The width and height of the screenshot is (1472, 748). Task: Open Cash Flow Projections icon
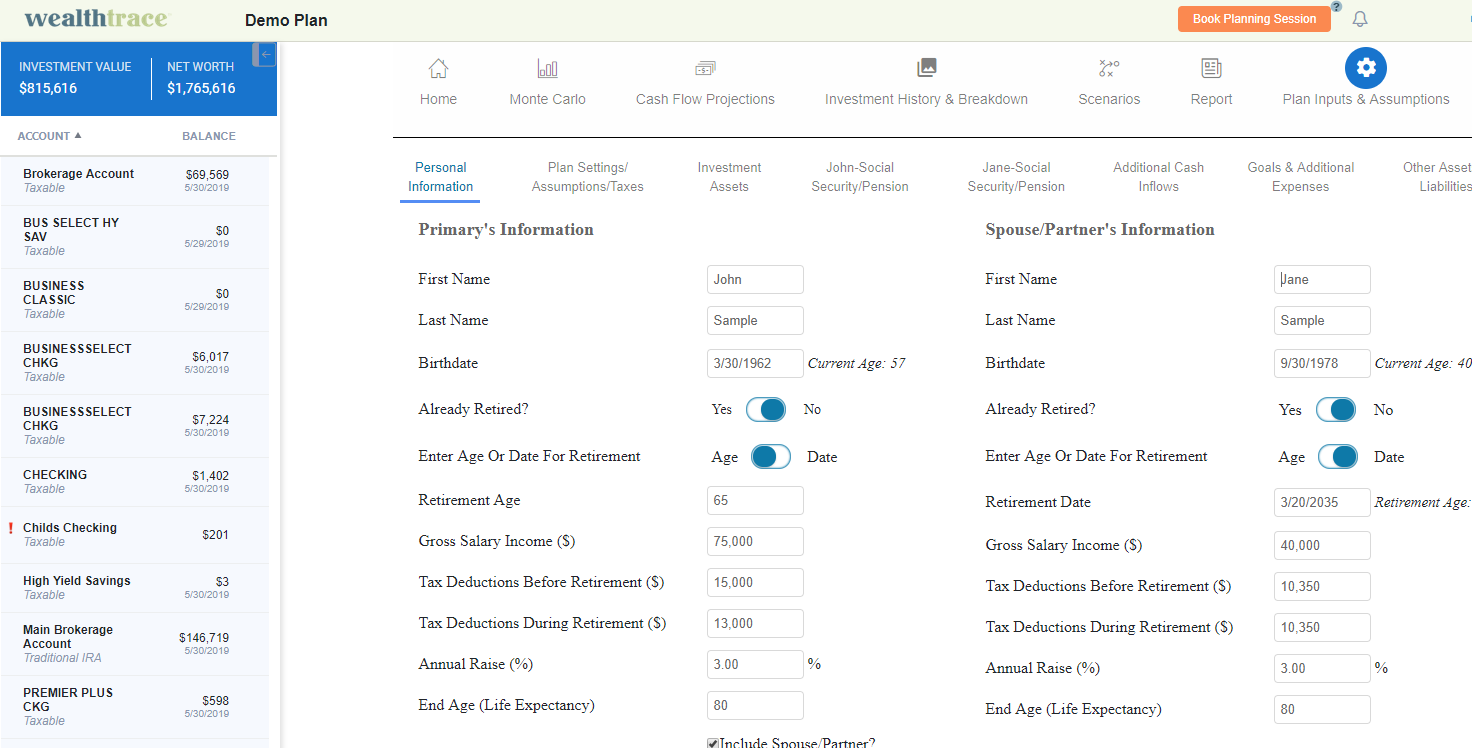[x=705, y=68]
